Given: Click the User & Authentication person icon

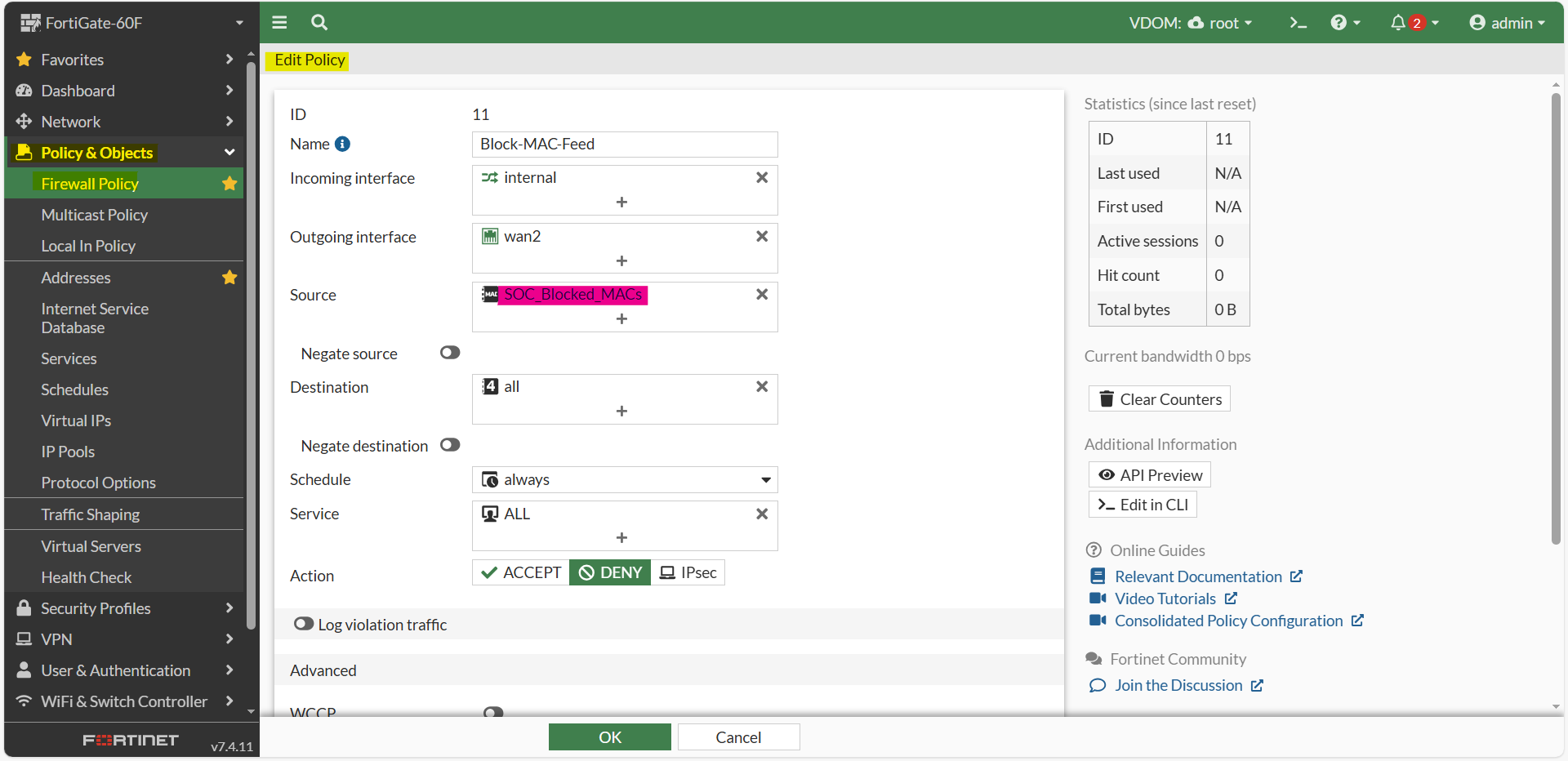Looking at the screenshot, I should point(24,670).
